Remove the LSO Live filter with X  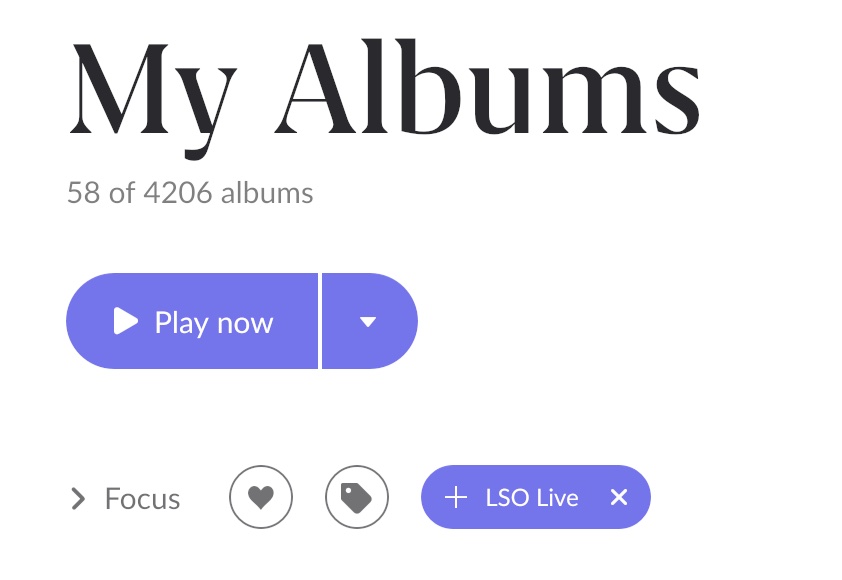[x=619, y=497]
